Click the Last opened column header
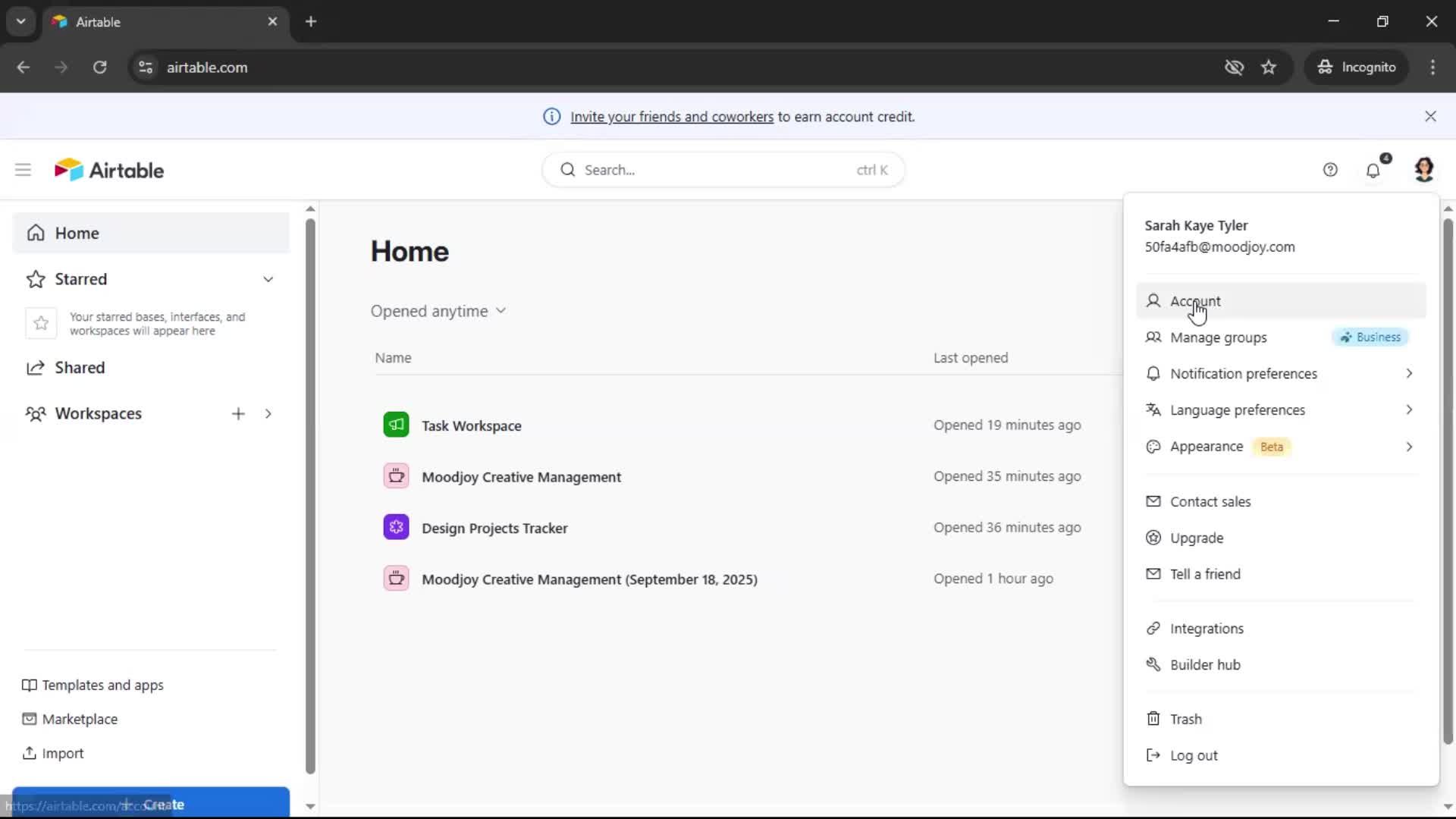 tap(971, 358)
